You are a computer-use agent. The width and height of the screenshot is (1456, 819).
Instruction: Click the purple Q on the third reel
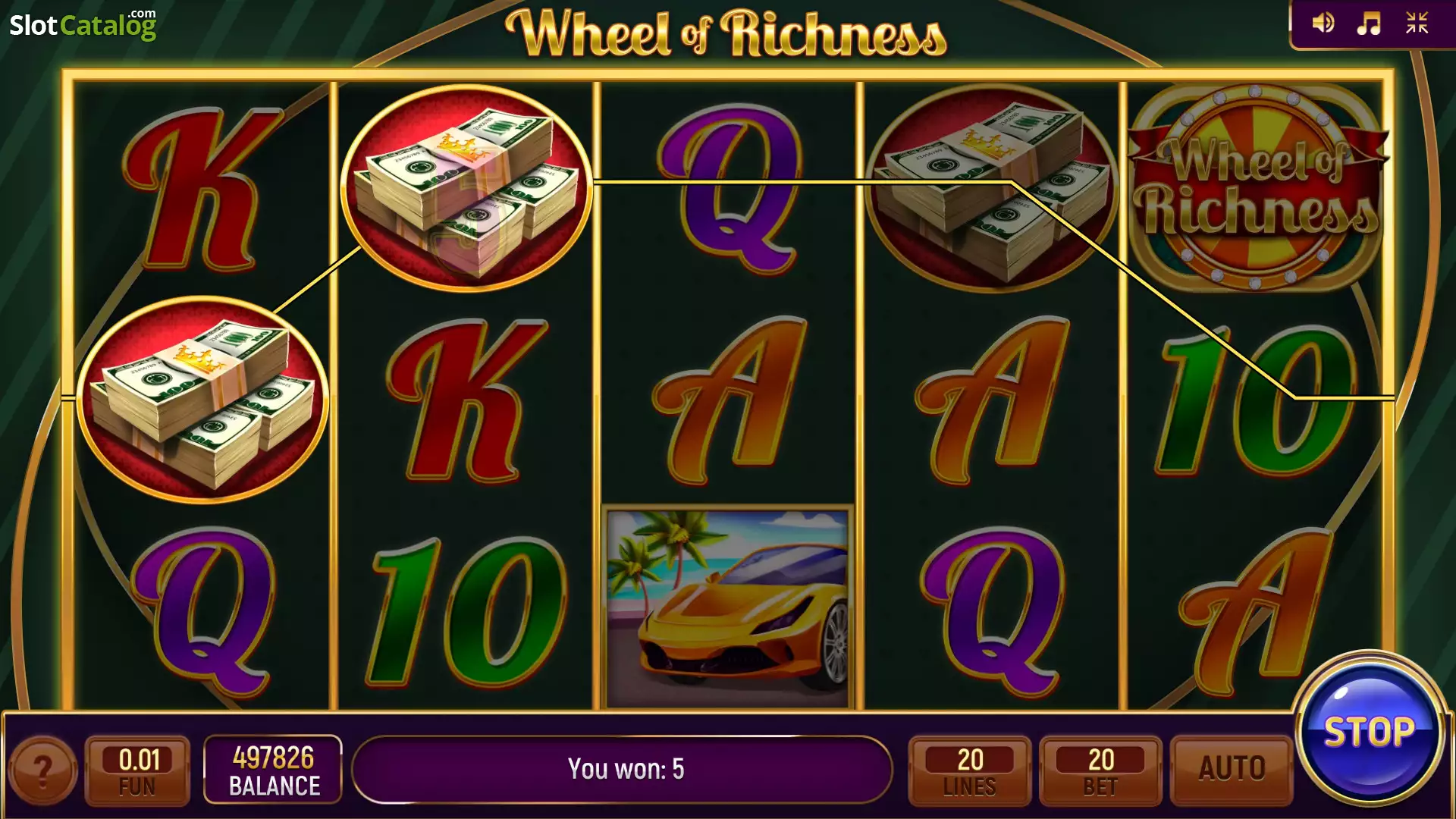pyautogui.click(x=730, y=190)
